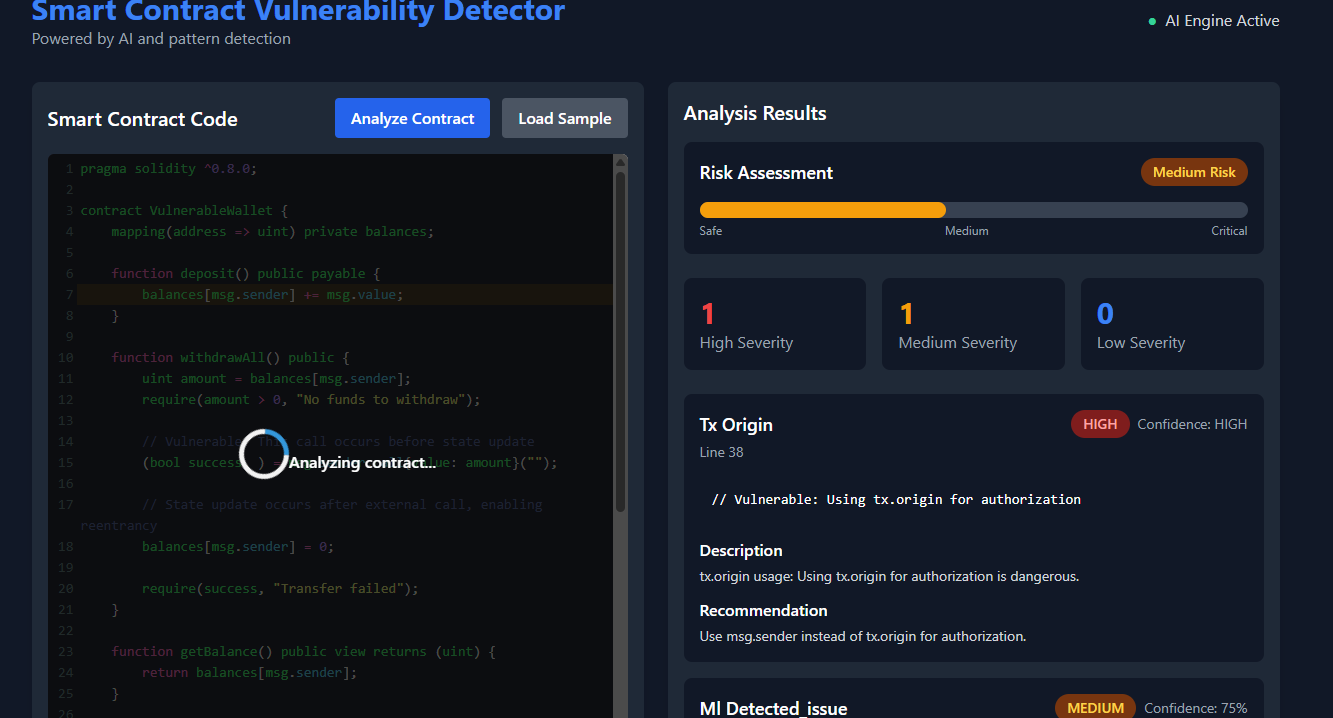Open the Tx Origin finding title
Image resolution: width=1333 pixels, height=718 pixels.
(x=736, y=425)
